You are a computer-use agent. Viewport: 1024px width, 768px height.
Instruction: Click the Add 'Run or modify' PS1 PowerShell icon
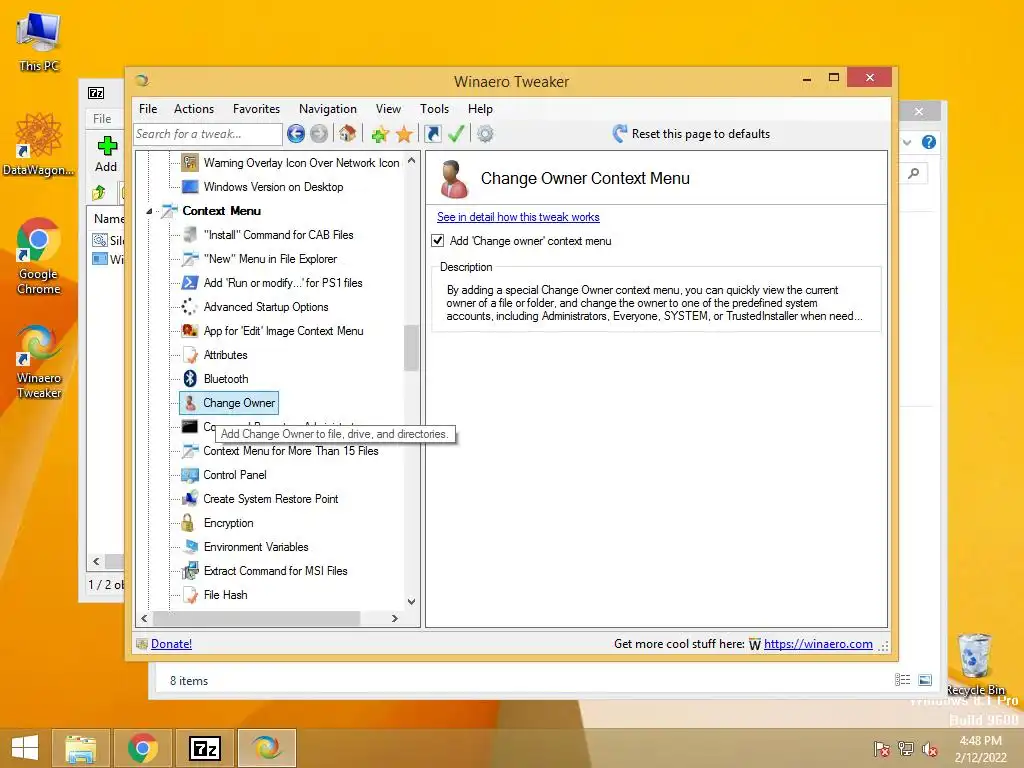190,283
